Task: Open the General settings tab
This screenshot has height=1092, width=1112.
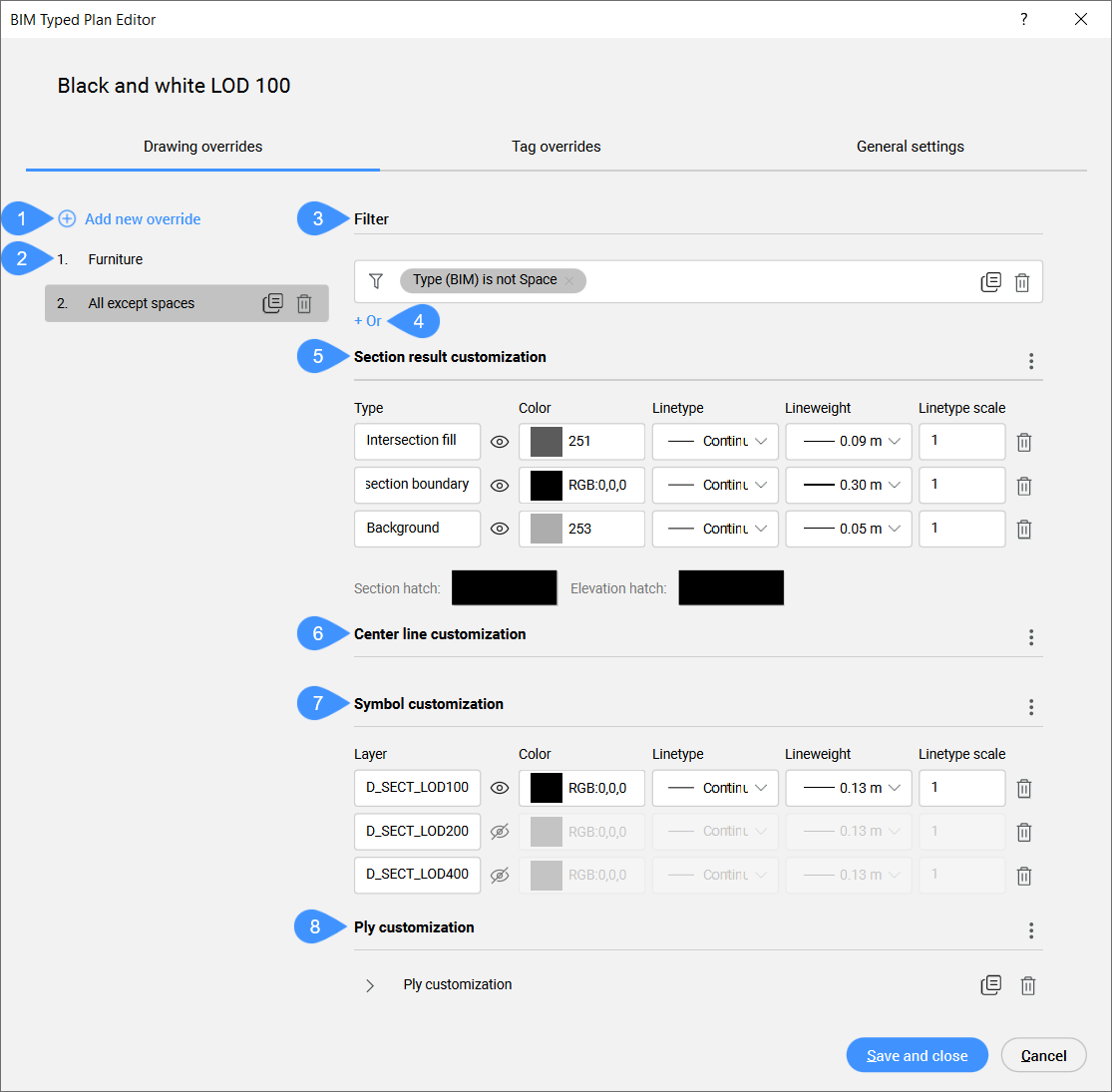Action: tap(910, 147)
